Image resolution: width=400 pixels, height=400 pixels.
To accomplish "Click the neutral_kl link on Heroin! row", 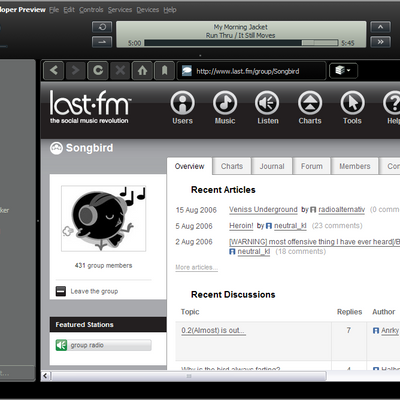I will coord(290,226).
